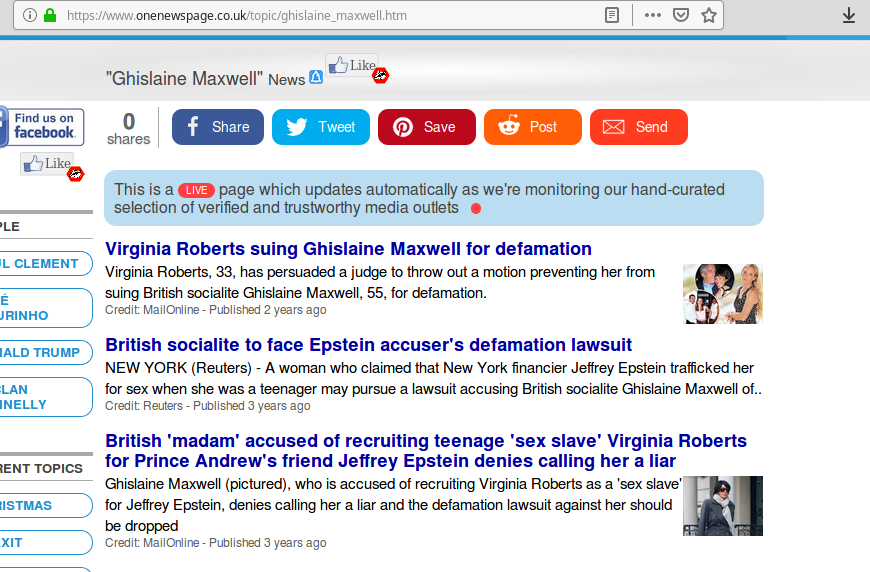Click "Credit: Reuters - Published 3 years ago"
Viewport: 870px width, 572px height.
point(208,406)
